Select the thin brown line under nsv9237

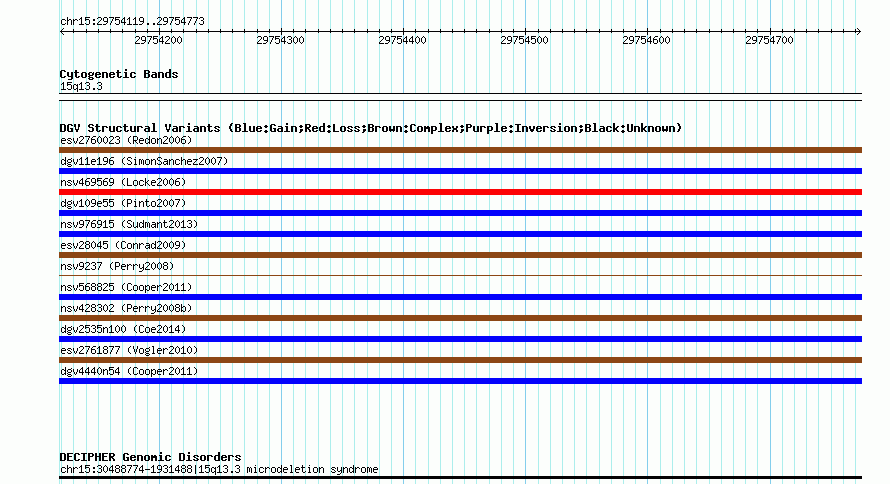(x=460, y=276)
